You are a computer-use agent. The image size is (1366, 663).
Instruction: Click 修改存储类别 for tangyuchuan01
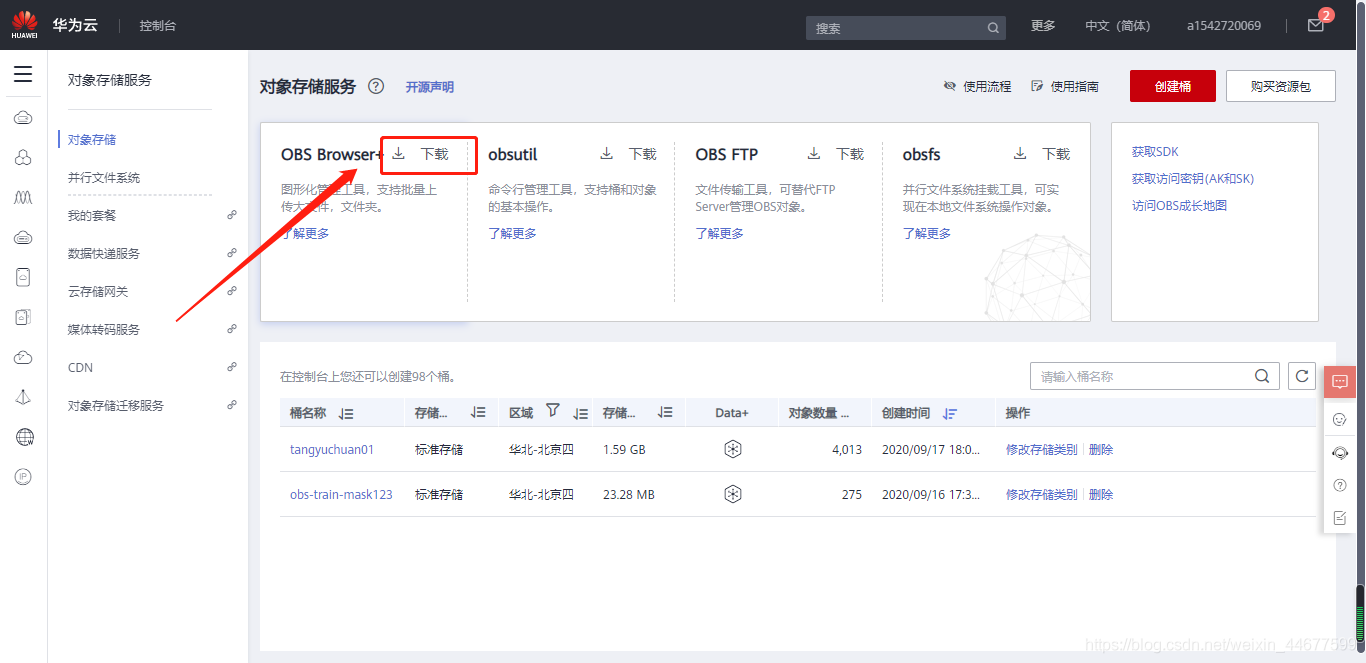[x=1042, y=450]
